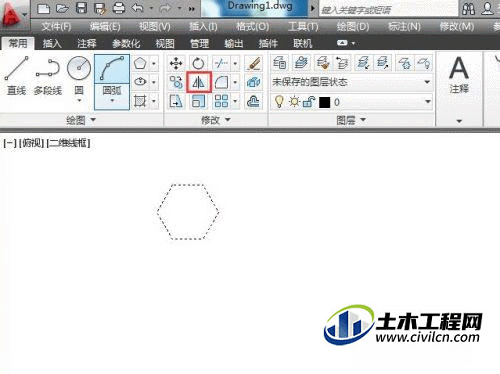Screen dimensions: 500x374
Task: Activate the Explode tool
Action: coord(254,82)
